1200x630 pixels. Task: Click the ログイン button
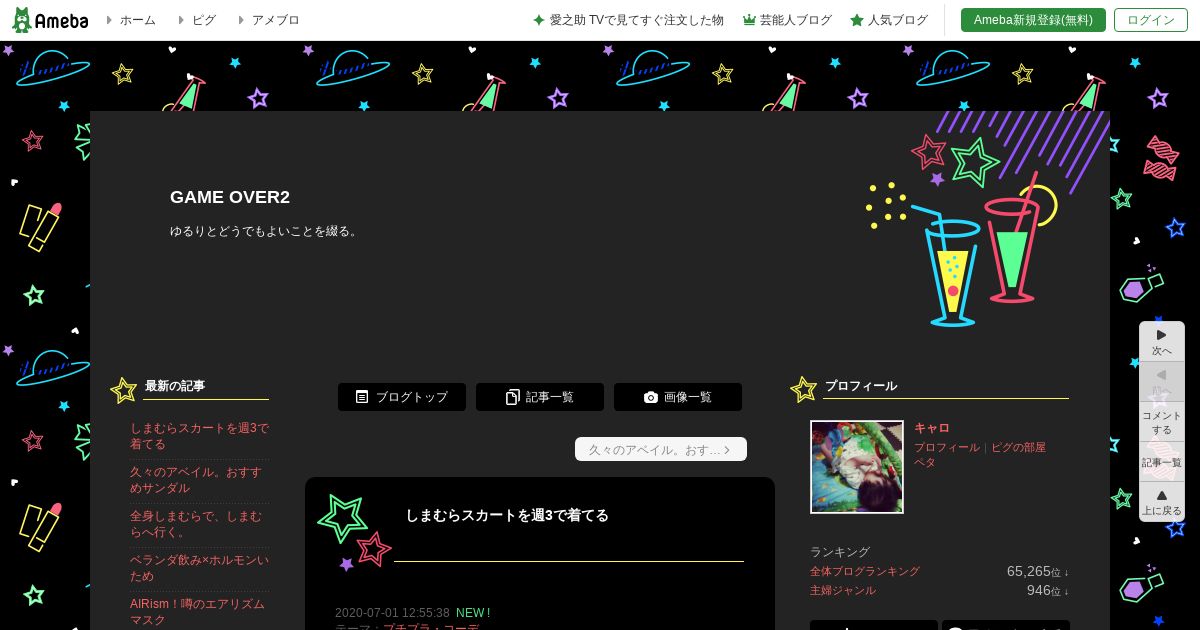1151,20
